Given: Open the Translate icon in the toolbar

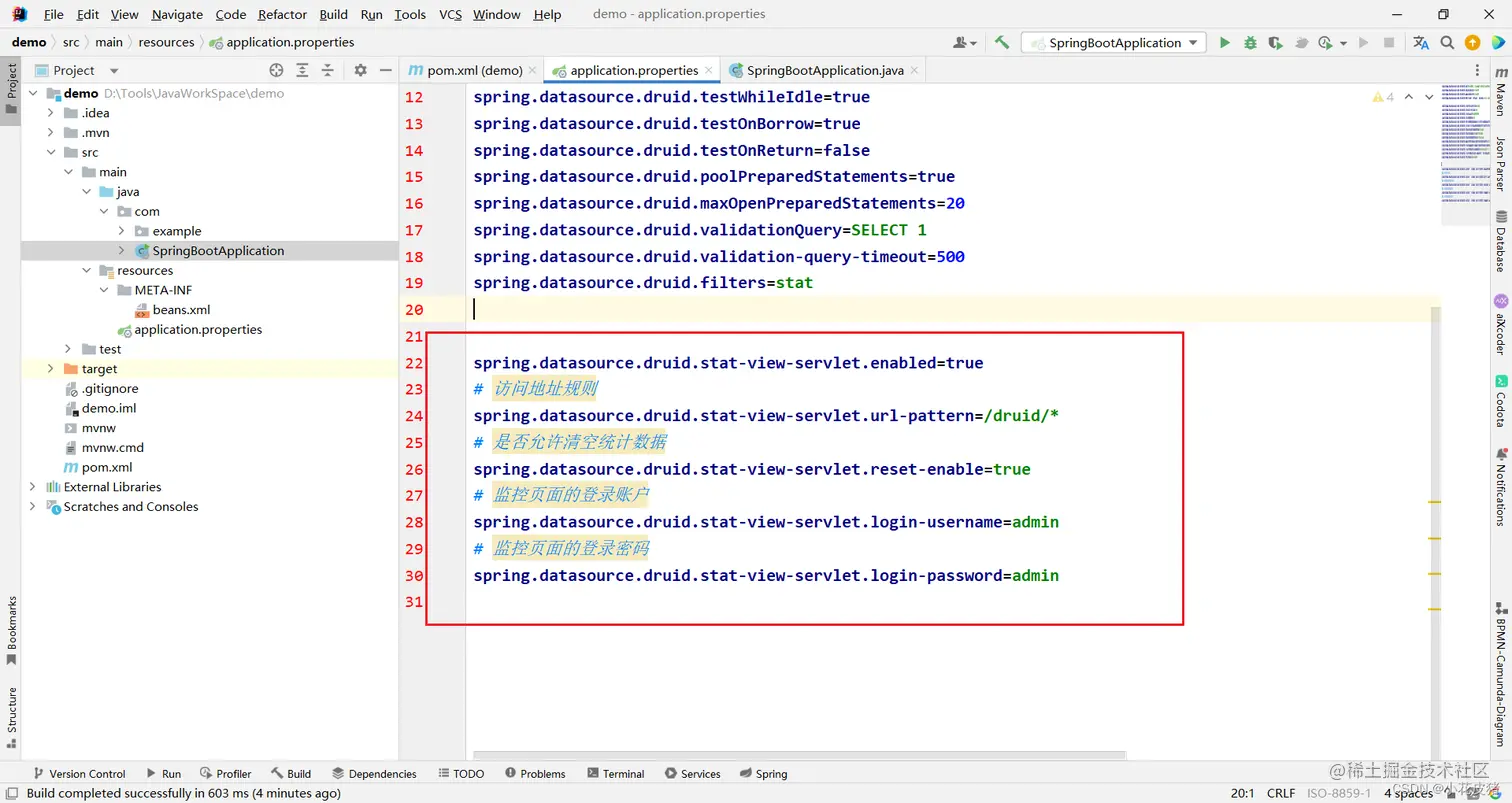Looking at the screenshot, I should click(x=1421, y=43).
